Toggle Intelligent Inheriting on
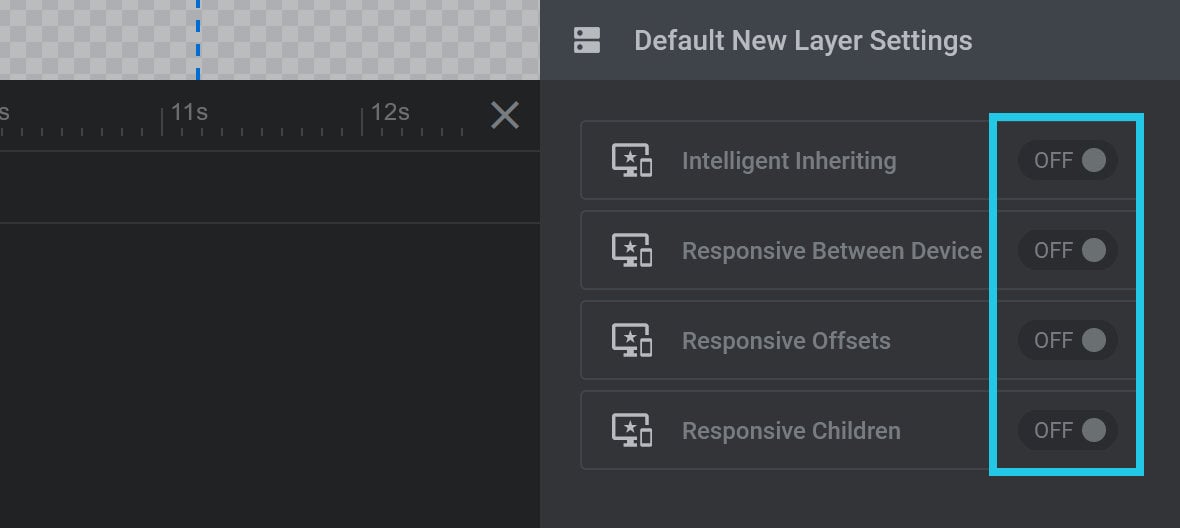Image resolution: width=1180 pixels, height=528 pixels. (x=1067, y=160)
